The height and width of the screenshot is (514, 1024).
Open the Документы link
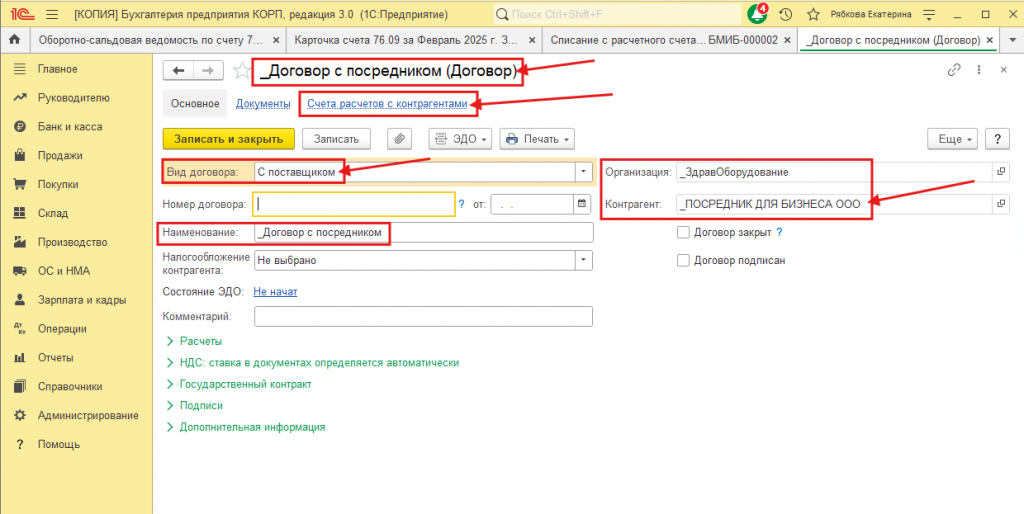pyautogui.click(x=263, y=103)
